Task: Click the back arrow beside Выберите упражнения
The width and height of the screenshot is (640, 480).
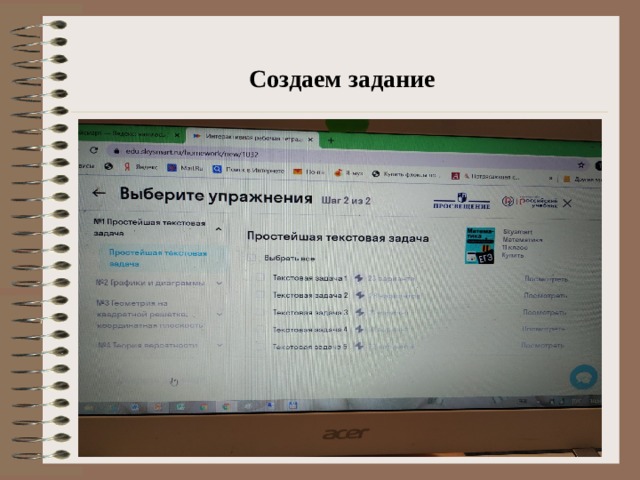Action: click(x=99, y=193)
